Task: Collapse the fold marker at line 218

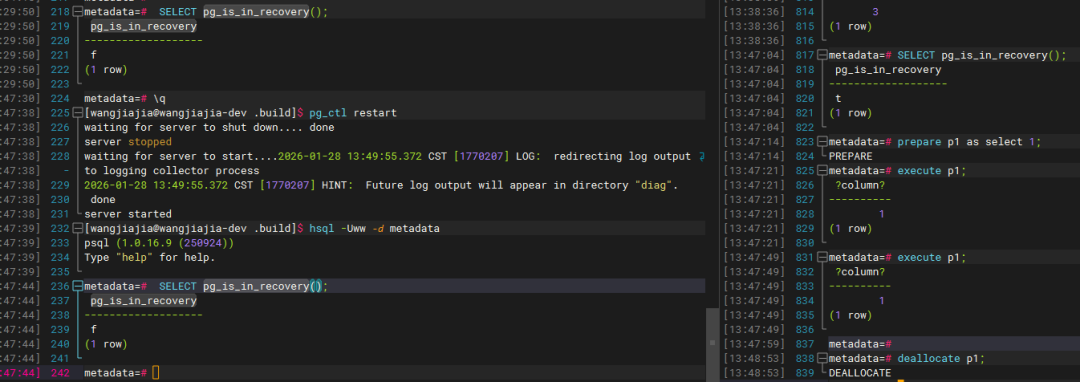Action: pyautogui.click(x=79, y=12)
